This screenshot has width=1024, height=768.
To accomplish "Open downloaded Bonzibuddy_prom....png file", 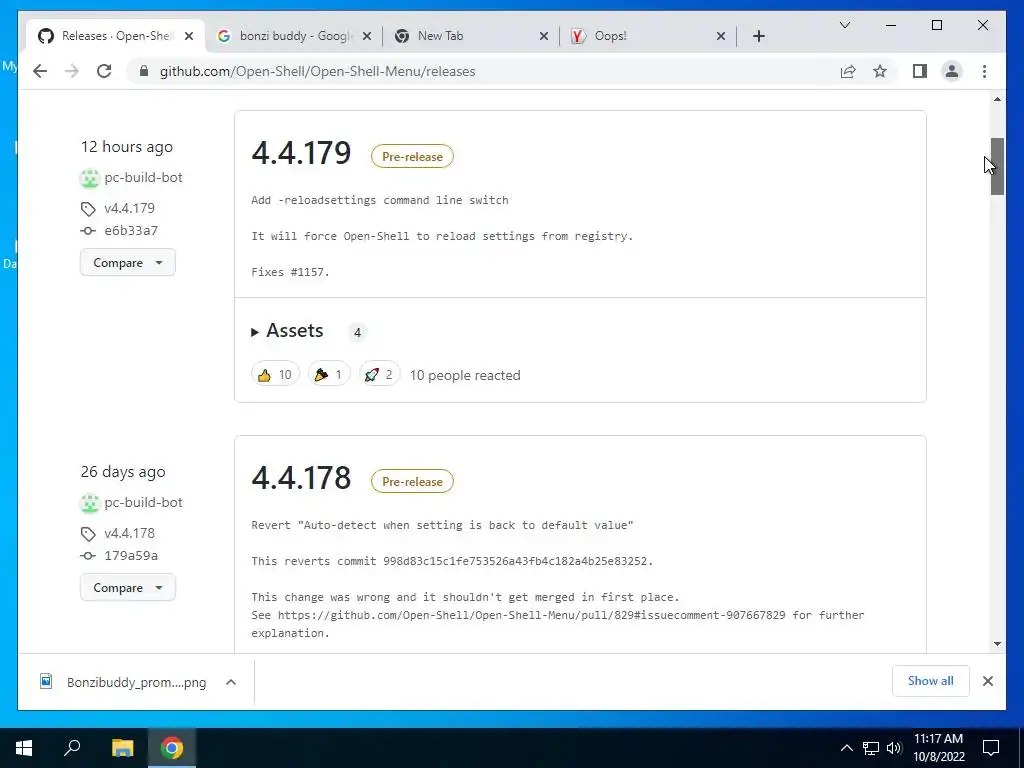I will [x=124, y=682].
